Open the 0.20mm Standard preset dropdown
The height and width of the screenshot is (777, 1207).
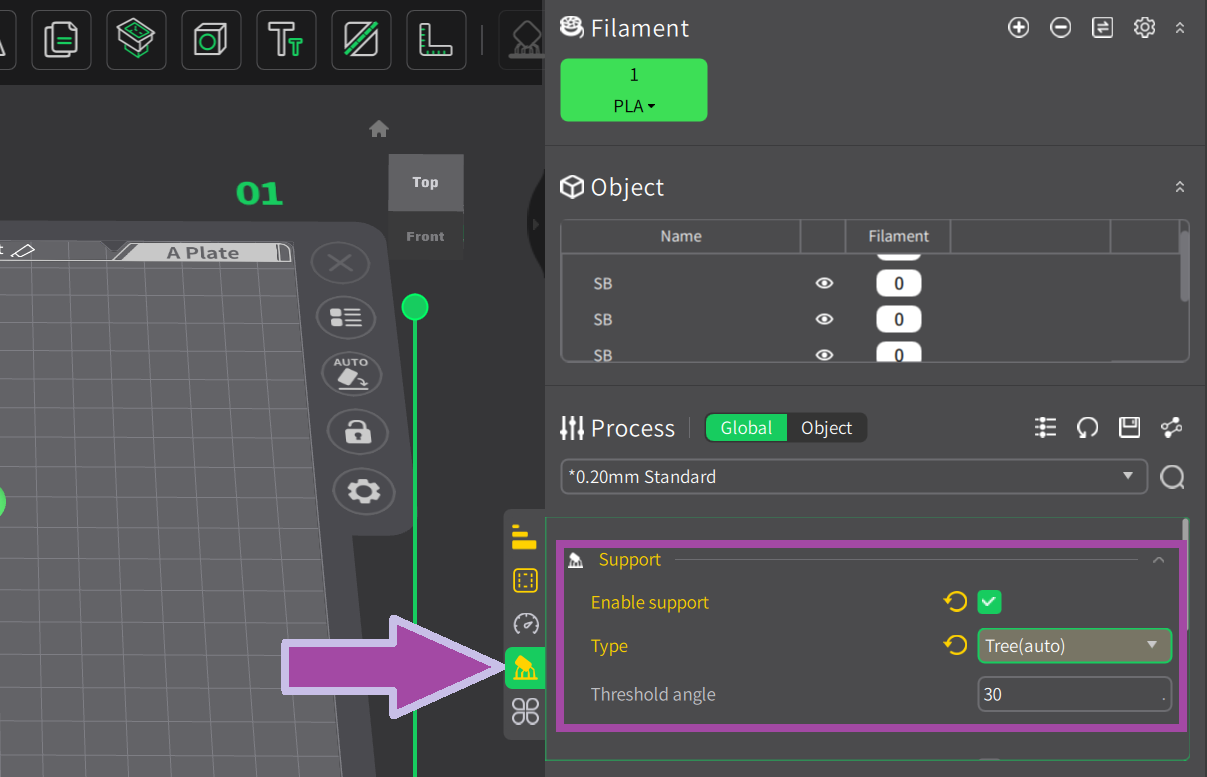point(853,477)
